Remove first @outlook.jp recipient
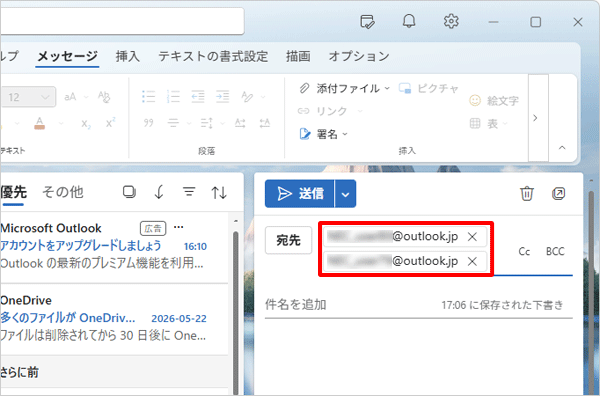 pyautogui.click(x=473, y=237)
